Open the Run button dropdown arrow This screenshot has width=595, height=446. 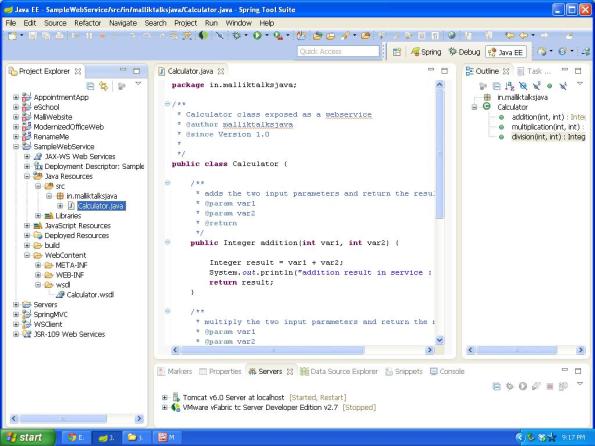pos(267,36)
